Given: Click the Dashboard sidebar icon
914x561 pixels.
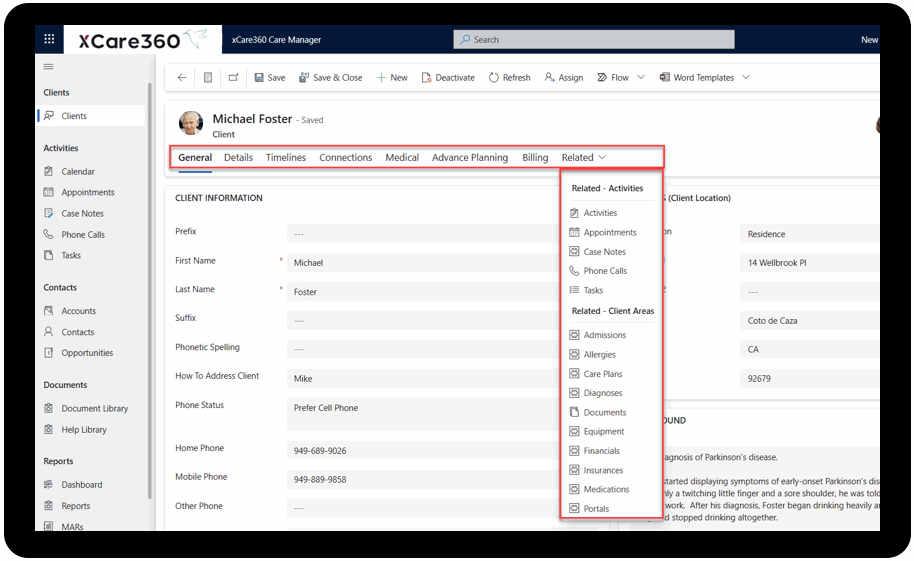Looking at the screenshot, I should (49, 484).
